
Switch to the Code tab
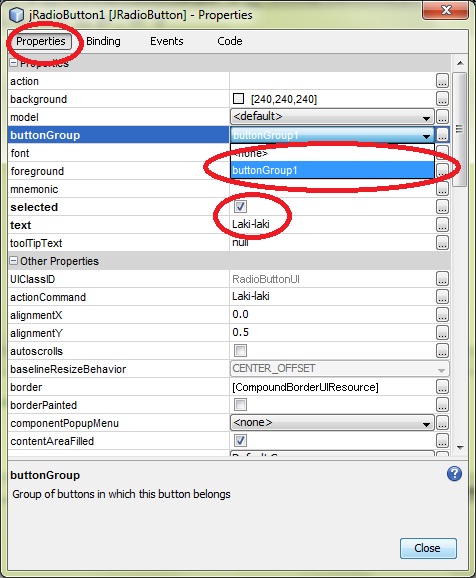[x=230, y=41]
